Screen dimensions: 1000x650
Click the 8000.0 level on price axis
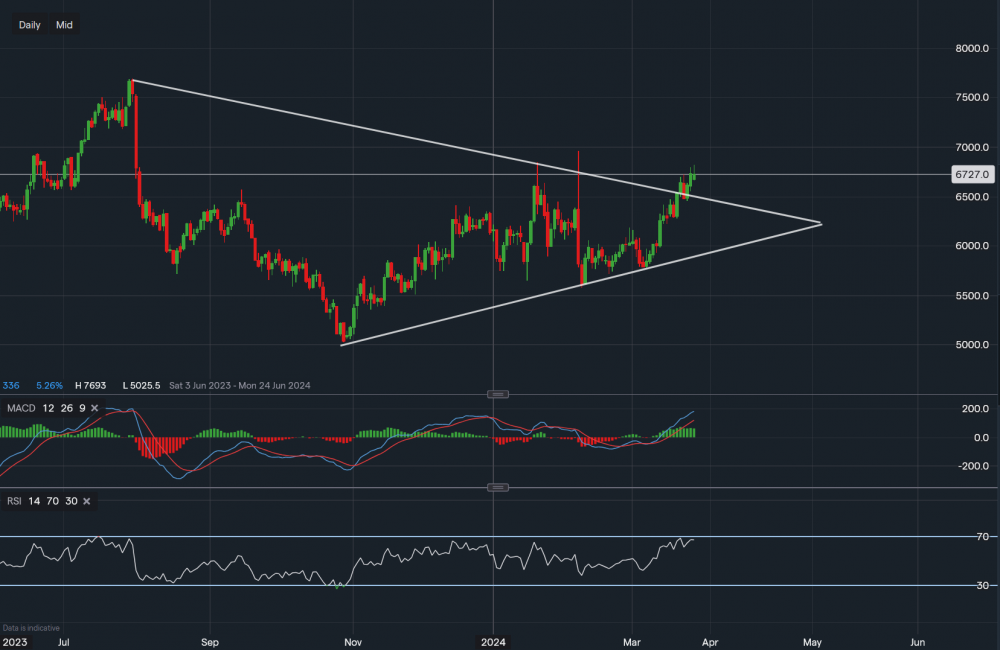click(x=971, y=48)
